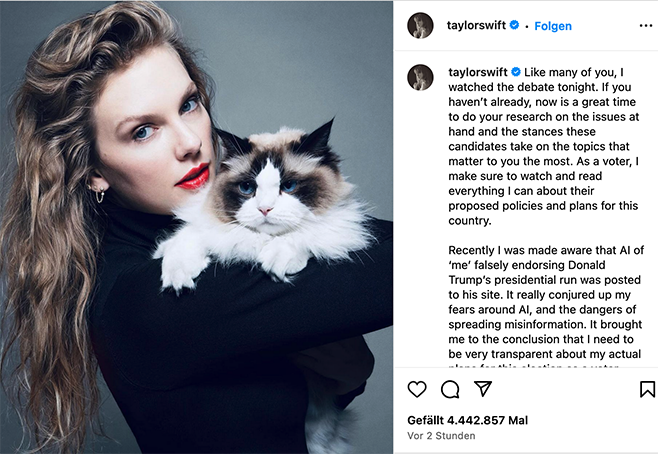The image size is (658, 454).
Task: Click the paragraph starting Recently I was made aware
Action: [546, 305]
